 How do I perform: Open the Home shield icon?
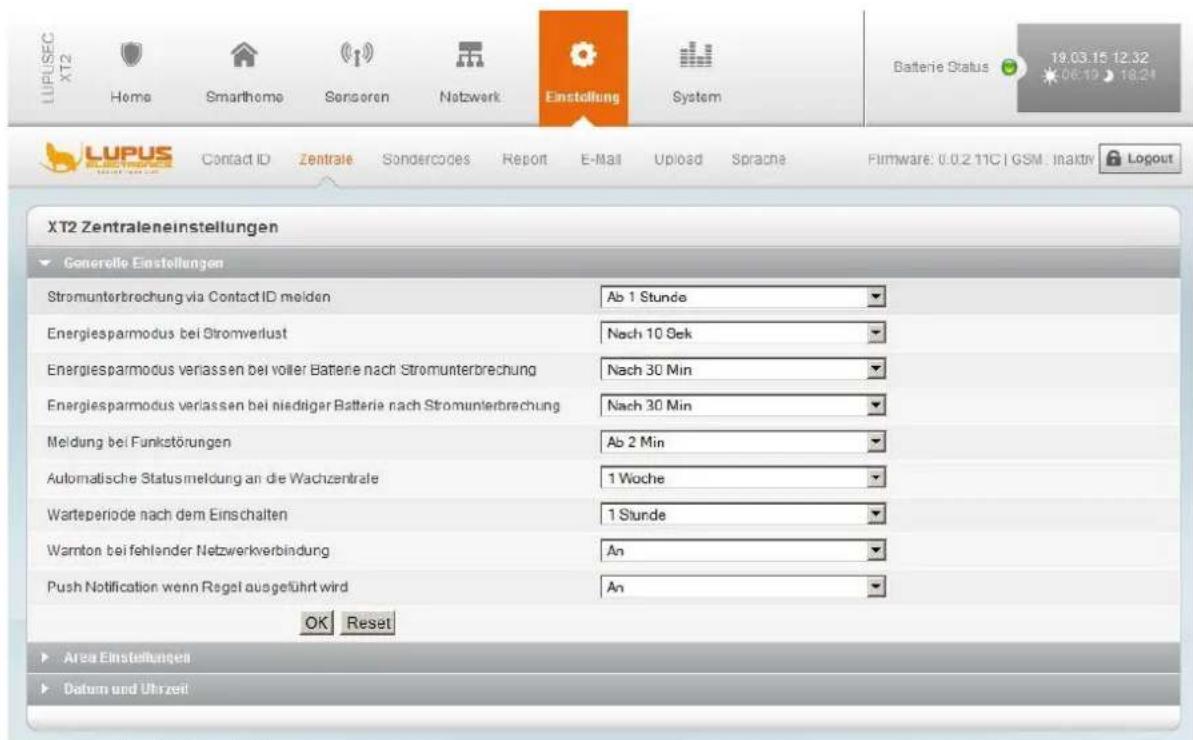131,55
